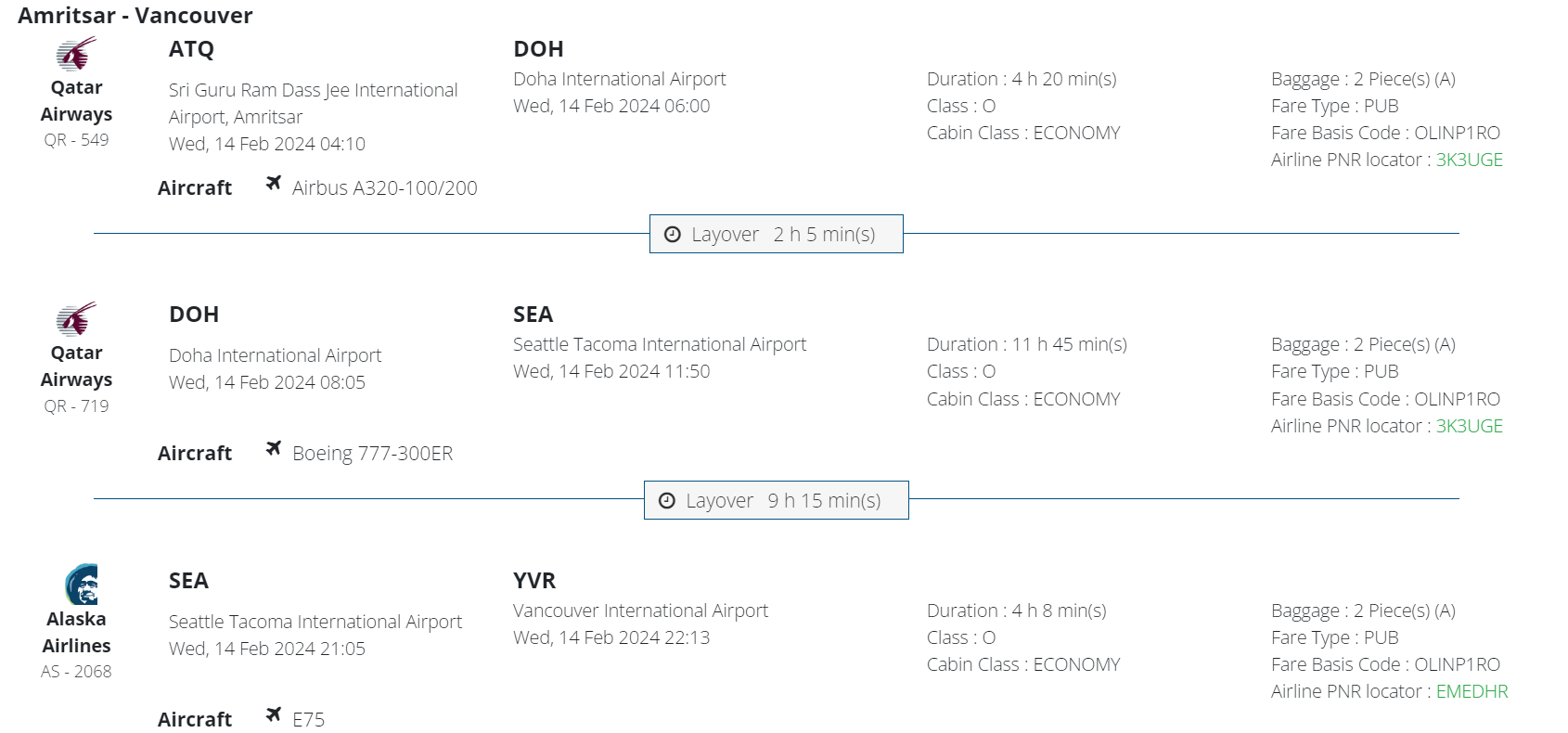Open PNR locator 3K3UGE for the ATQ–DOH flight
This screenshot has width=1568, height=733.
pyautogui.click(x=1469, y=160)
